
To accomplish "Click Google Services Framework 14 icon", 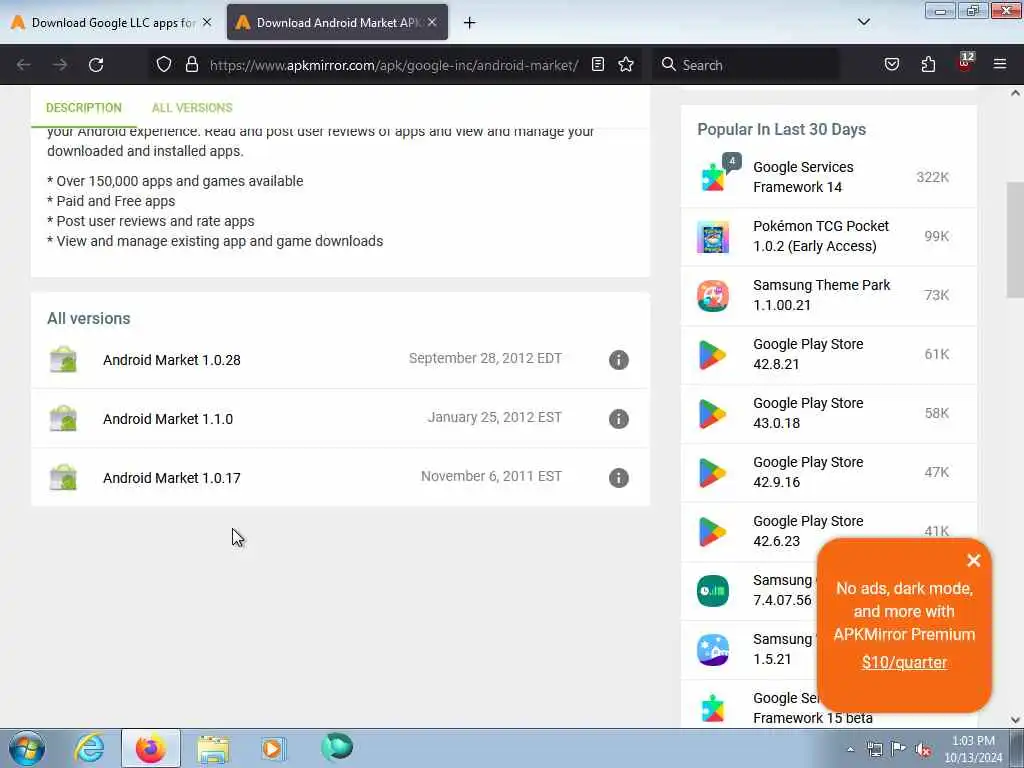I will [x=713, y=176].
